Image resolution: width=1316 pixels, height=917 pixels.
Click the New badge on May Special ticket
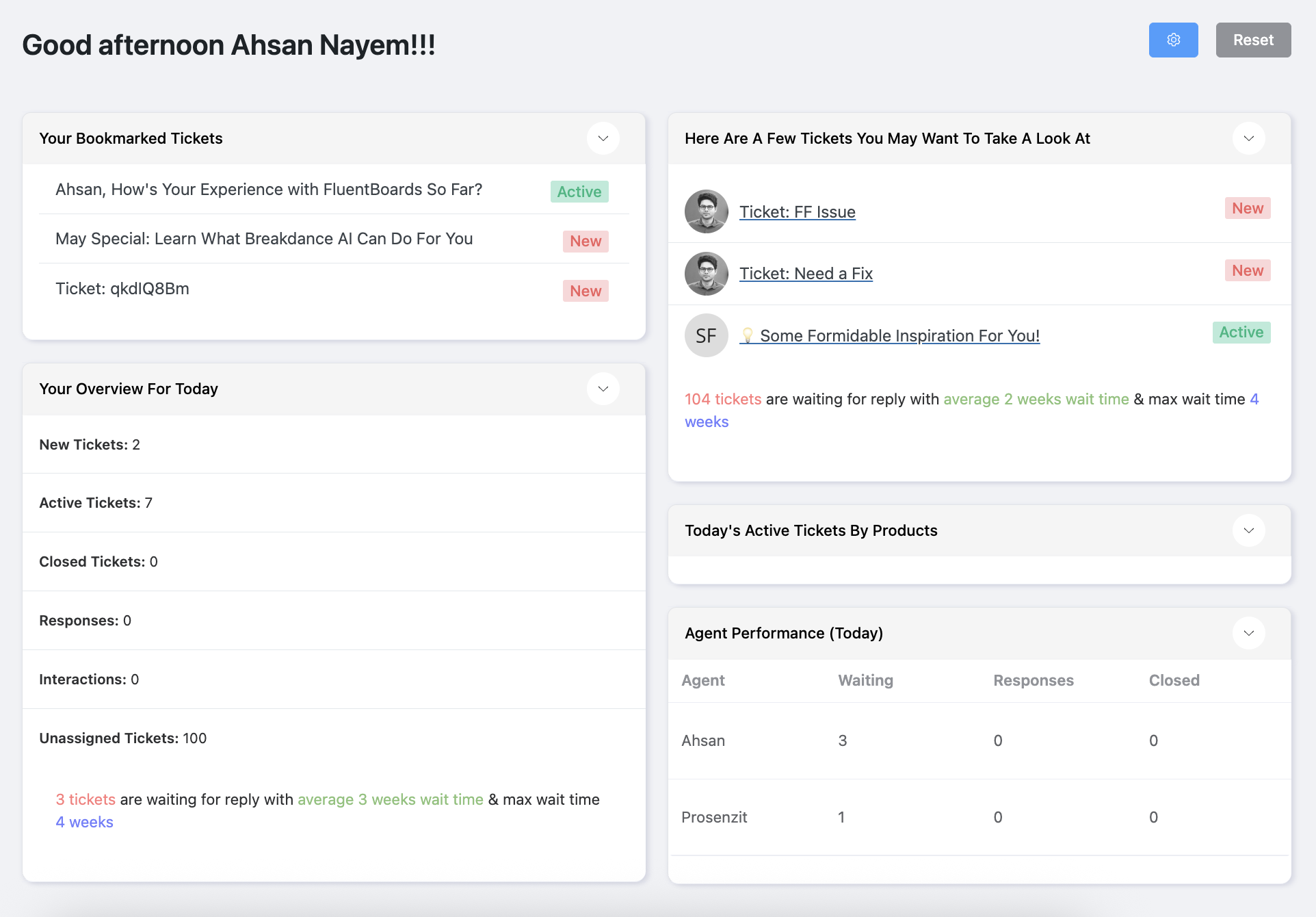tap(585, 241)
